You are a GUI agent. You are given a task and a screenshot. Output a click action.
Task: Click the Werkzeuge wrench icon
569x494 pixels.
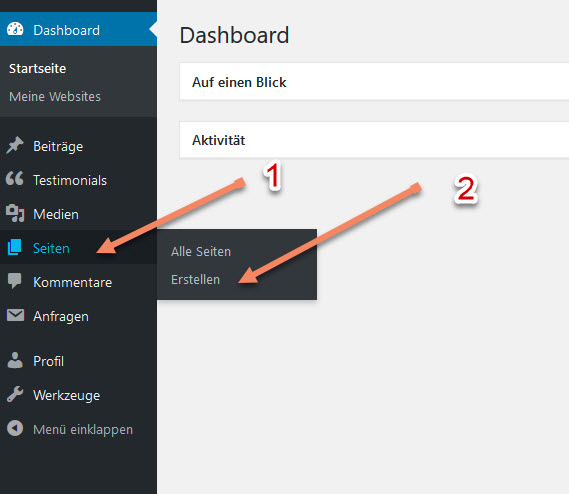tap(15, 394)
